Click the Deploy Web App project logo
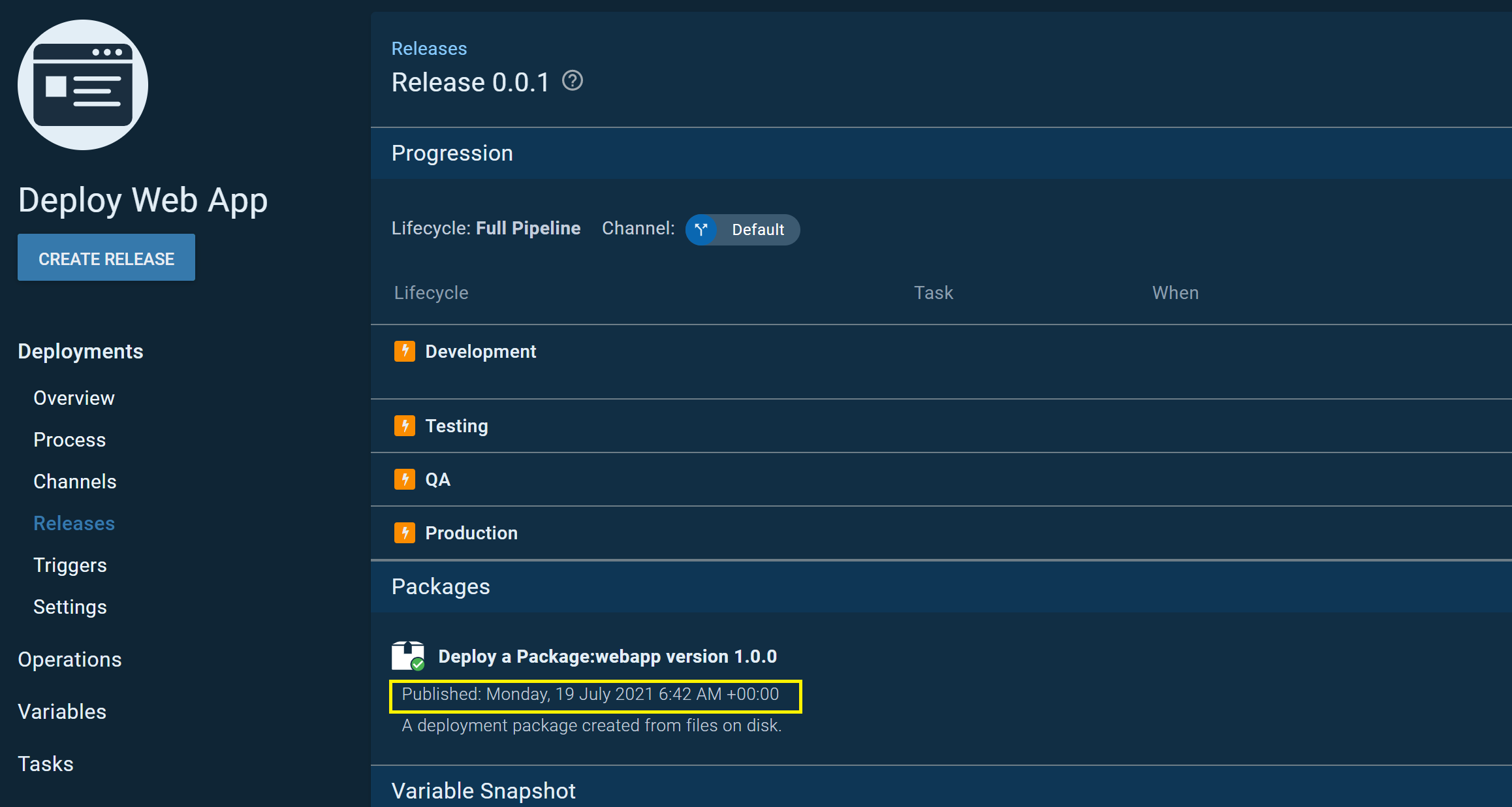Viewport: 1512px width, 807px height. (x=83, y=84)
